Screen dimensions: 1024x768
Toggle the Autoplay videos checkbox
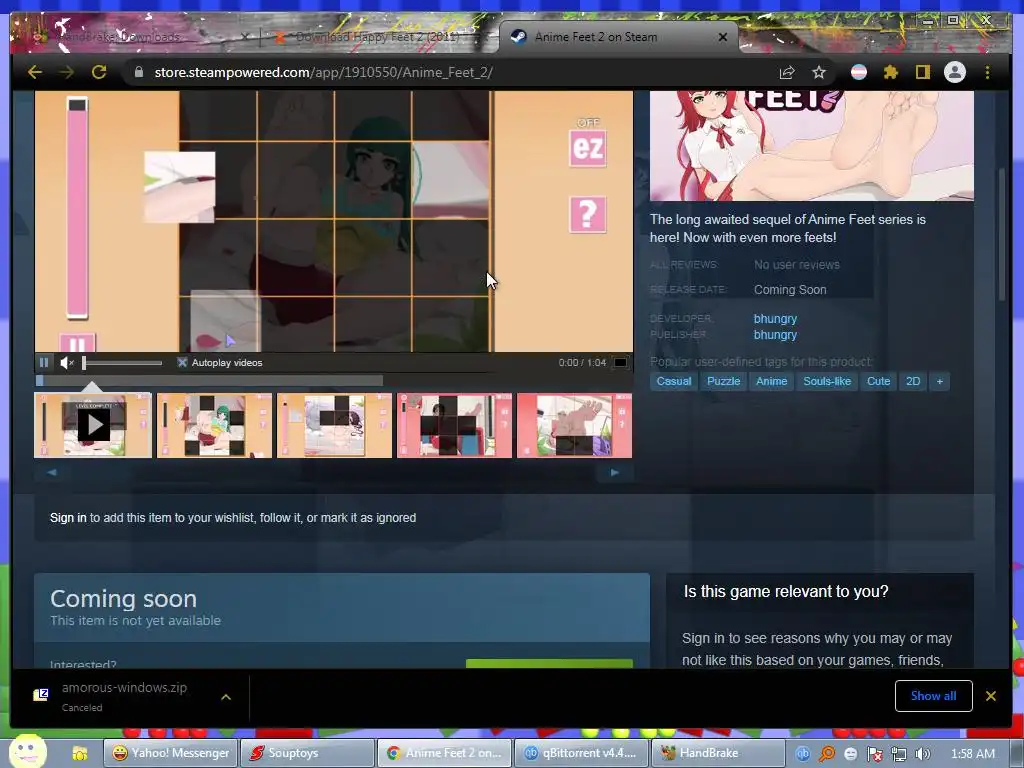click(x=182, y=362)
